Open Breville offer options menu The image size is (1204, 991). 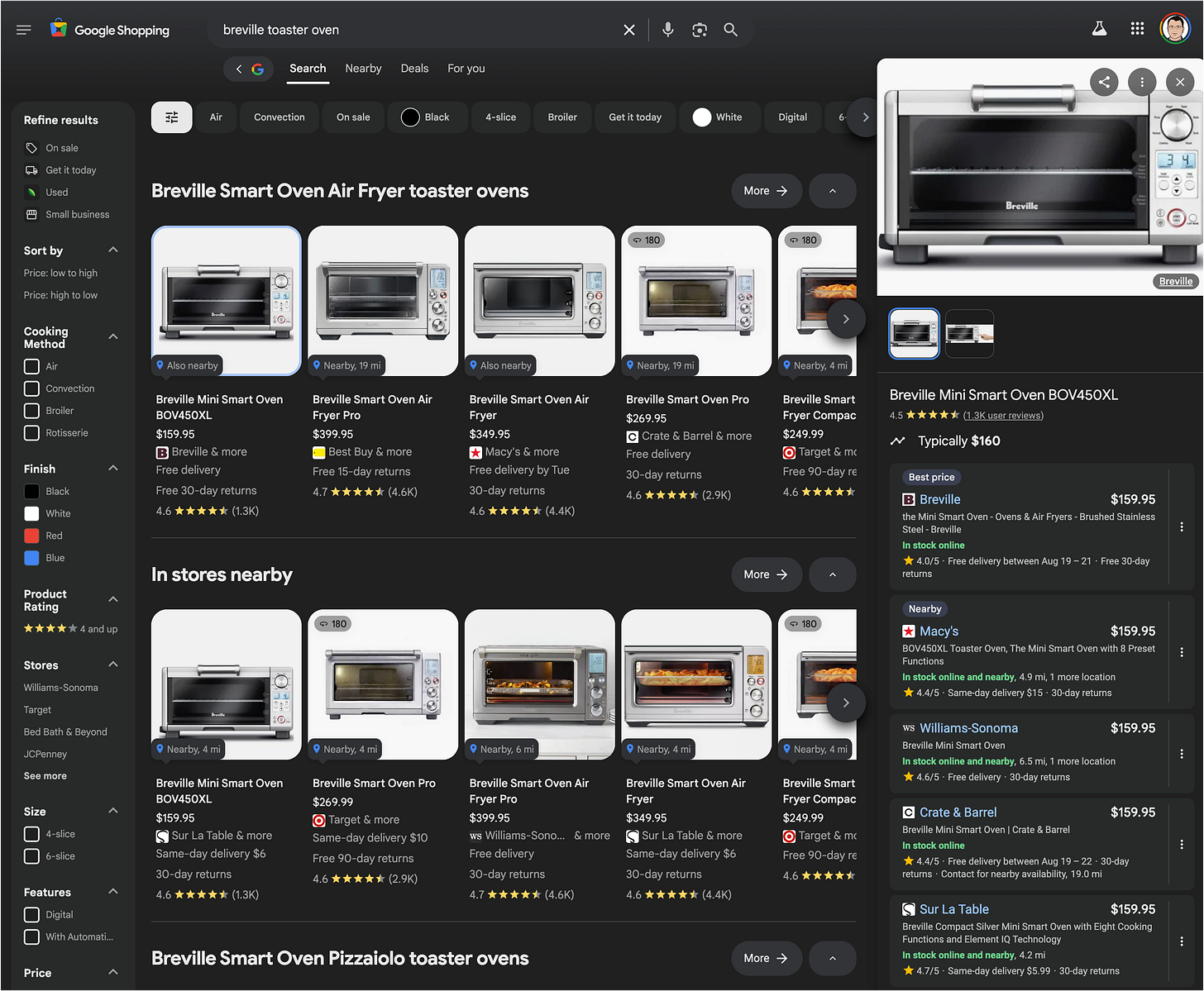pos(1182,526)
